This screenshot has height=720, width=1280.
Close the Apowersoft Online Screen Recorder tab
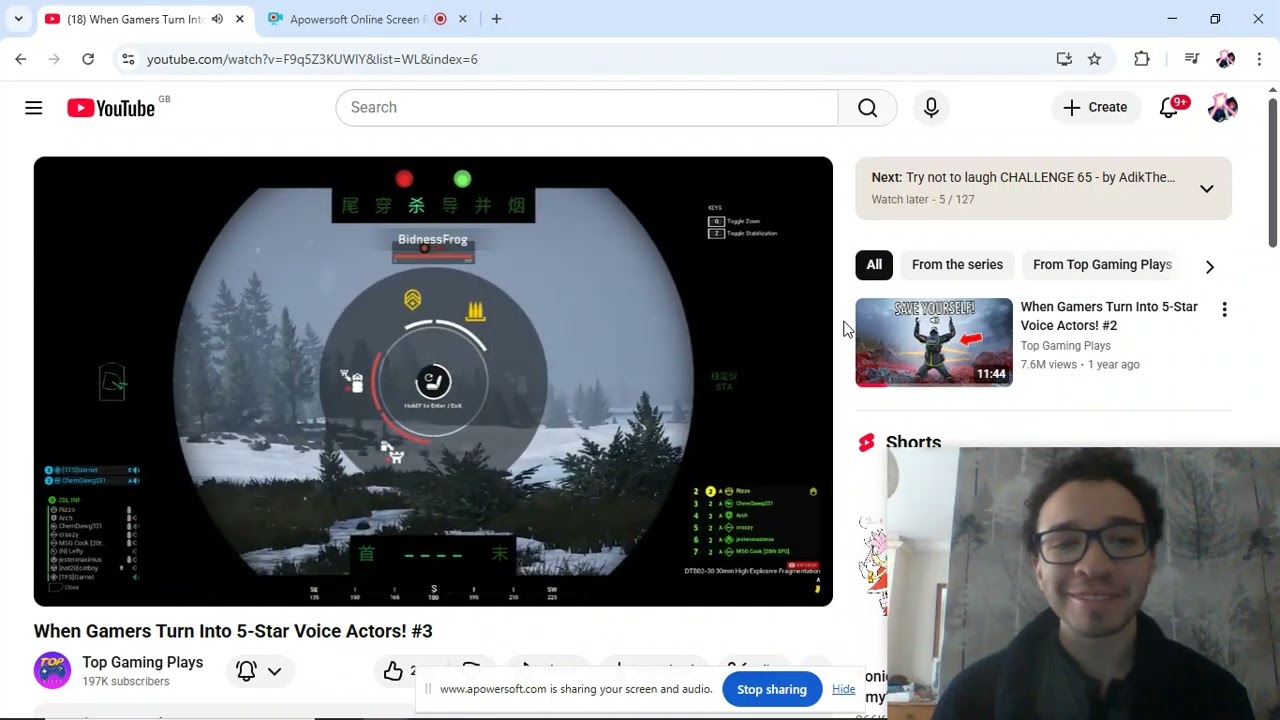pyautogui.click(x=463, y=19)
